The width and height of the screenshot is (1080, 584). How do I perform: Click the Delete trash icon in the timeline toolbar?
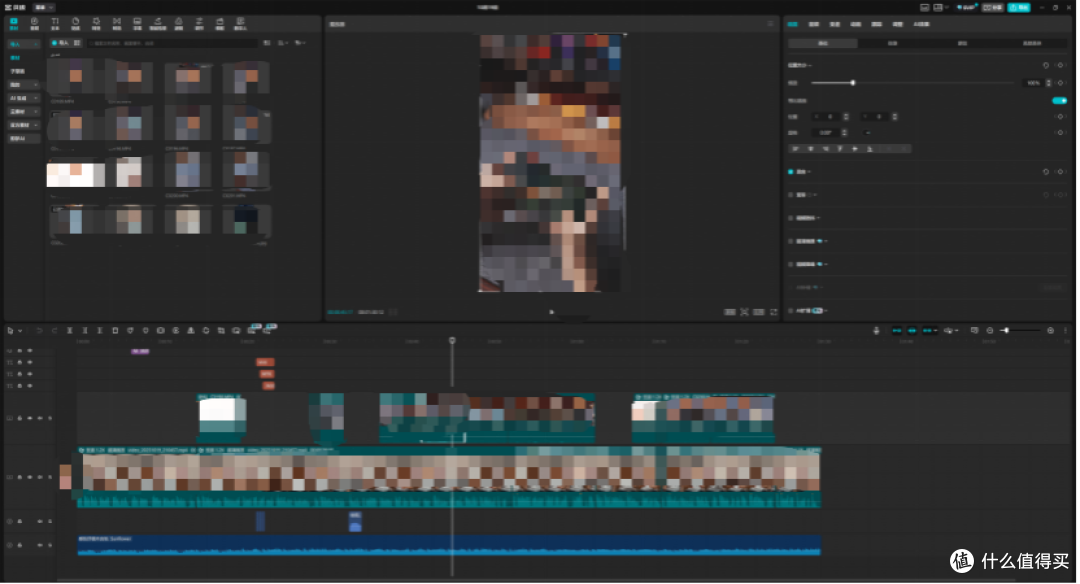(x=115, y=331)
